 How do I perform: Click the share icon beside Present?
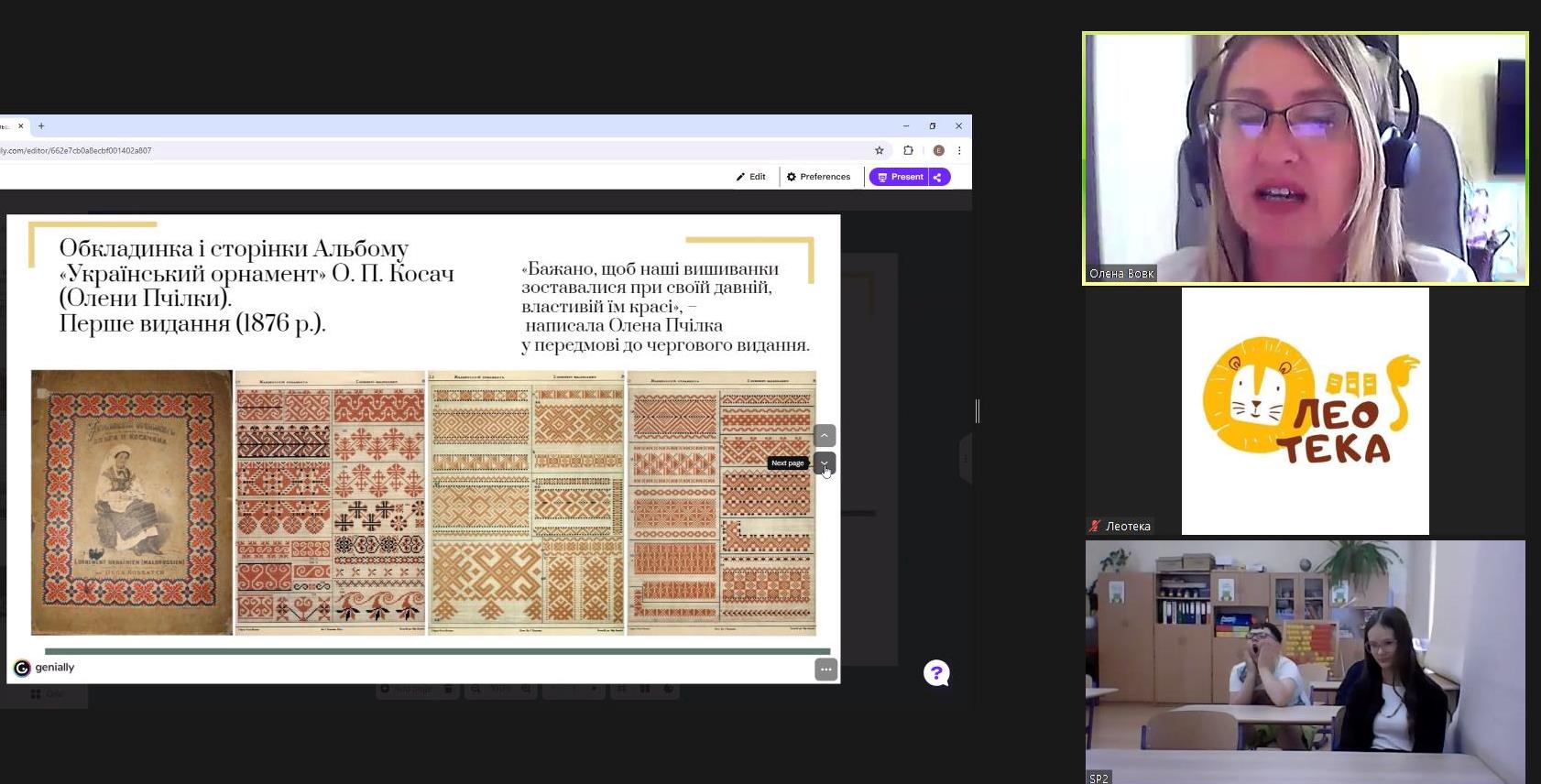(x=939, y=177)
